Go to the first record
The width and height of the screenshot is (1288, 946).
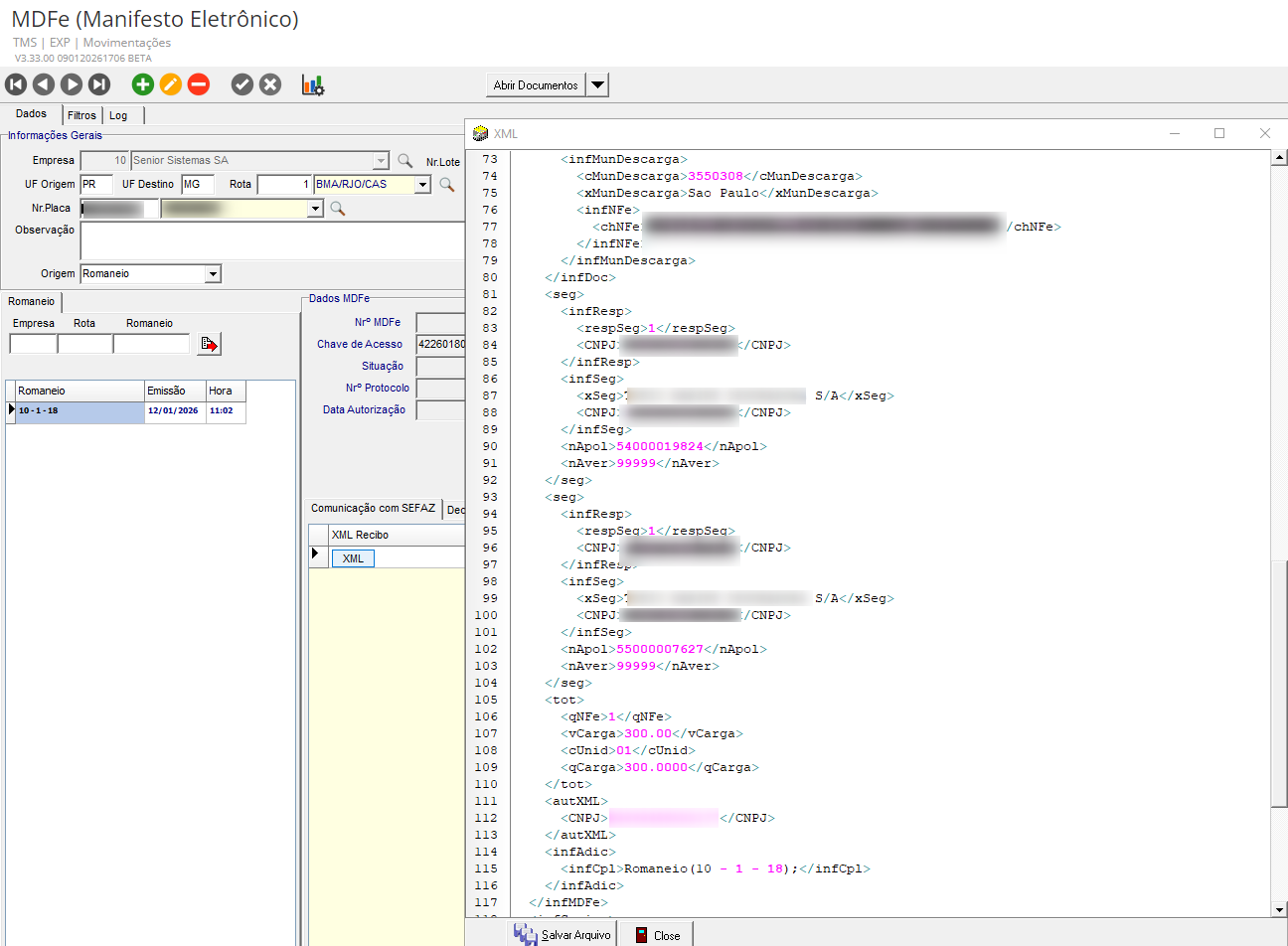point(16,84)
